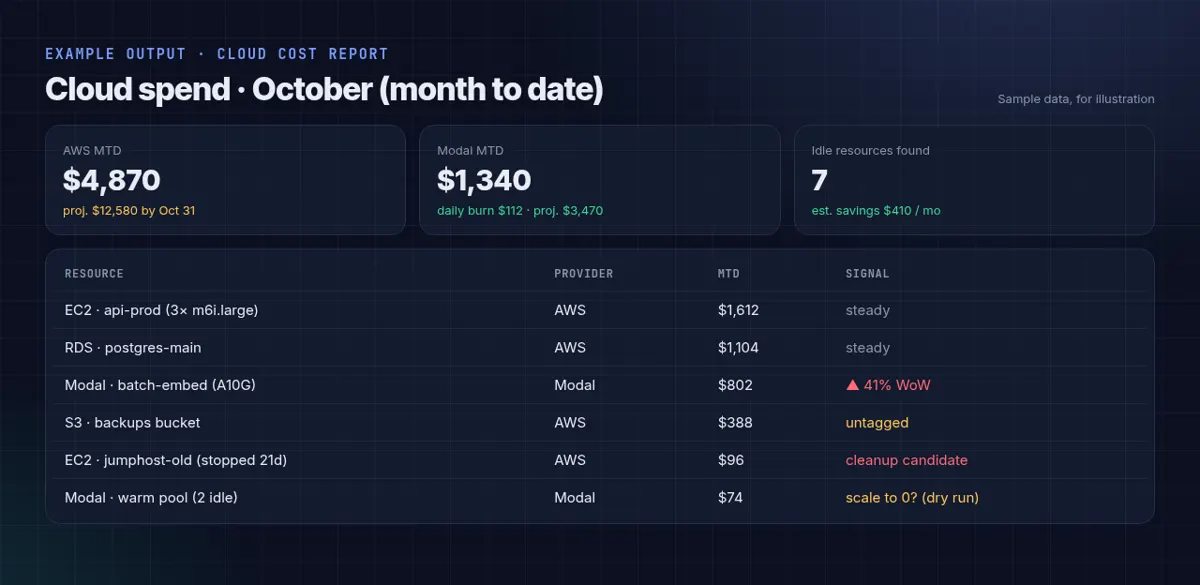
Task: Click the AWS provider cell for jumphost-old
Action: [x=570, y=460]
